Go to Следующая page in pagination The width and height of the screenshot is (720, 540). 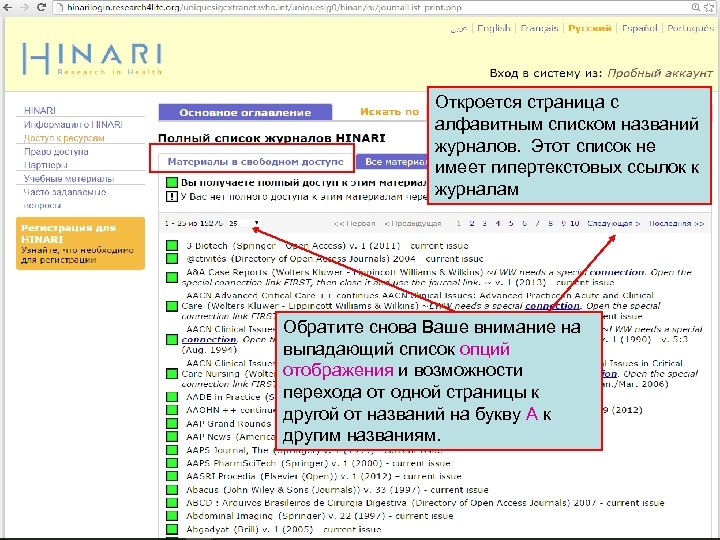(613, 224)
